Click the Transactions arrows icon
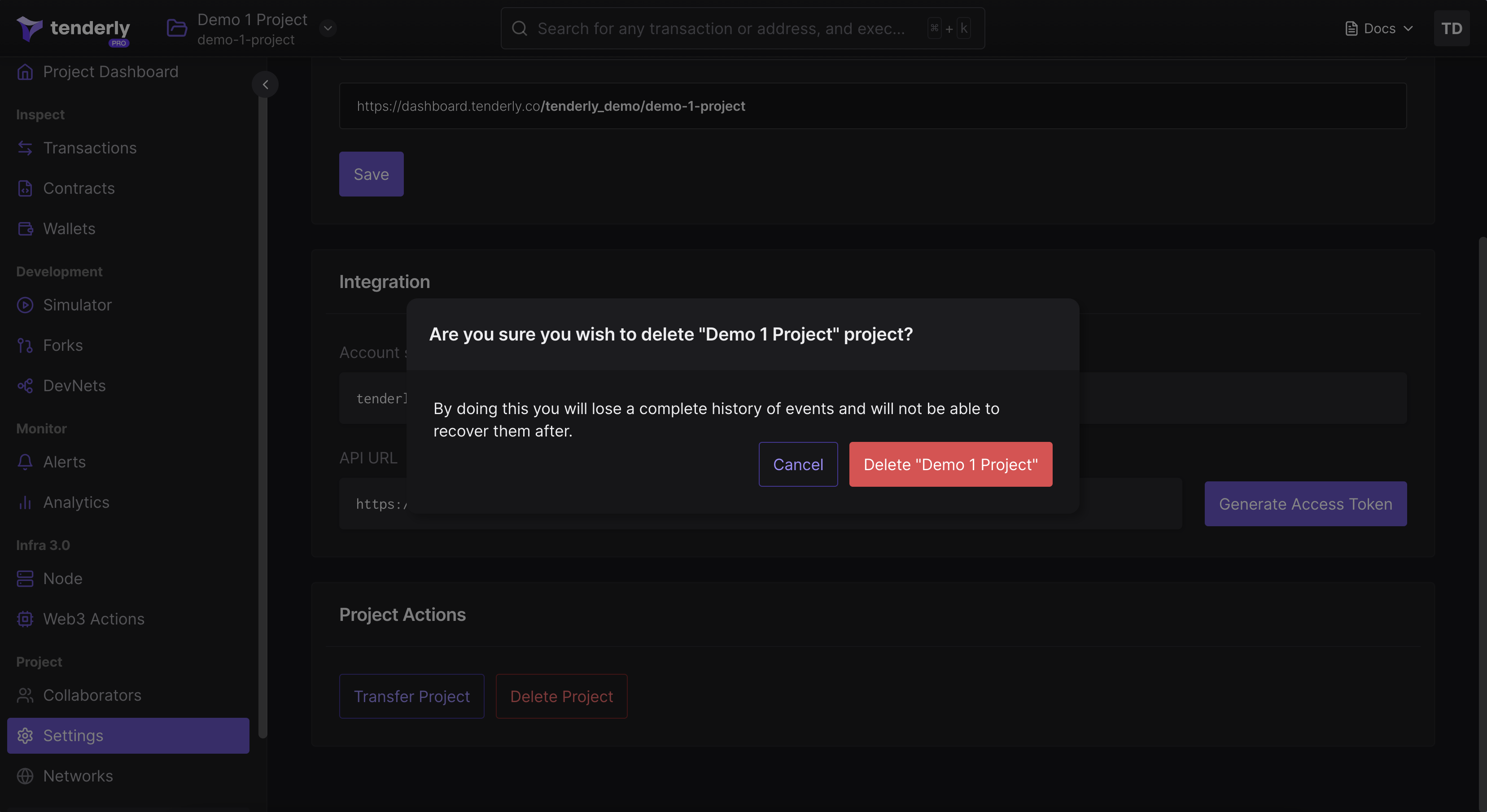1487x812 pixels. (25, 148)
